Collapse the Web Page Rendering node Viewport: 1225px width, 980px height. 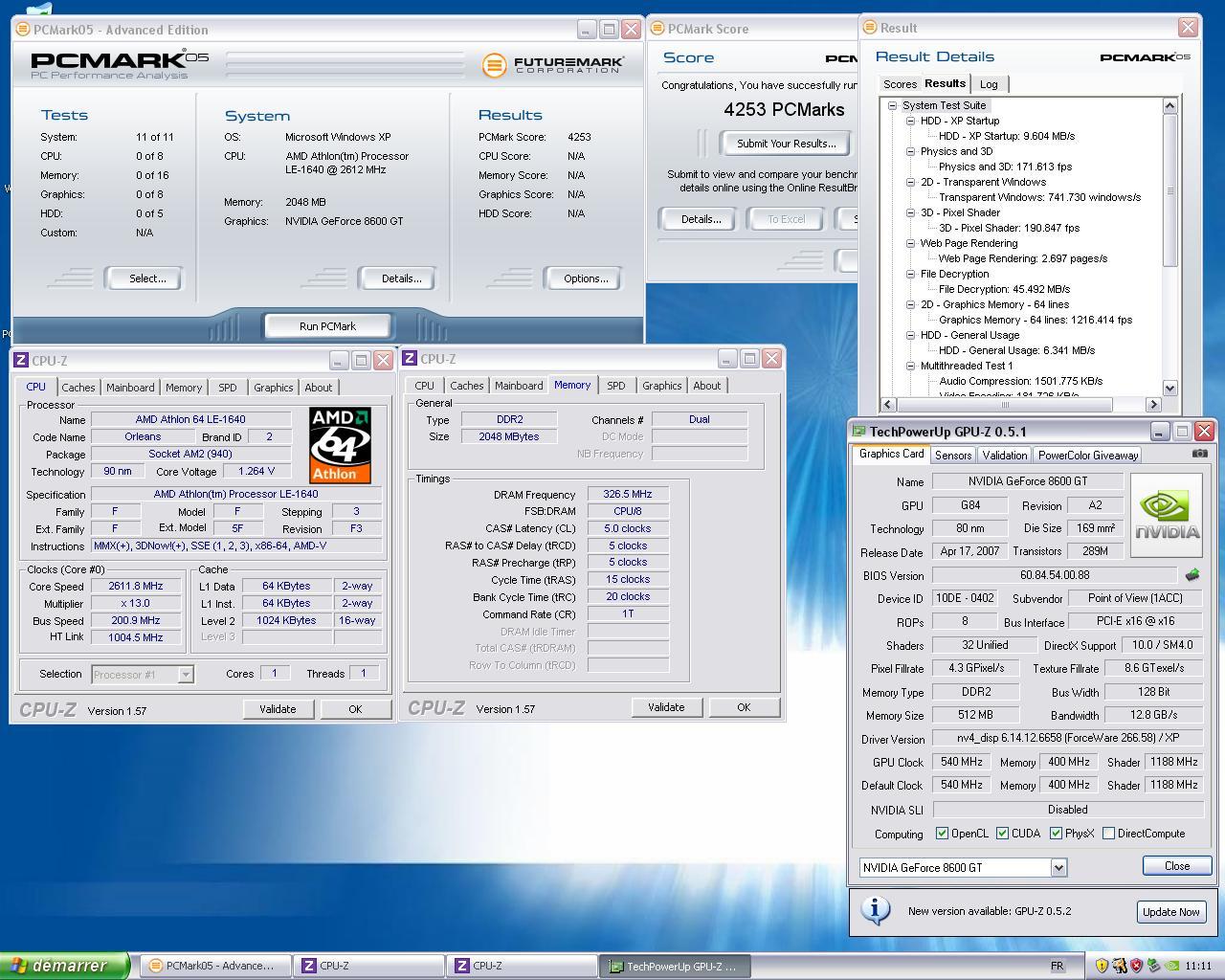point(911,243)
